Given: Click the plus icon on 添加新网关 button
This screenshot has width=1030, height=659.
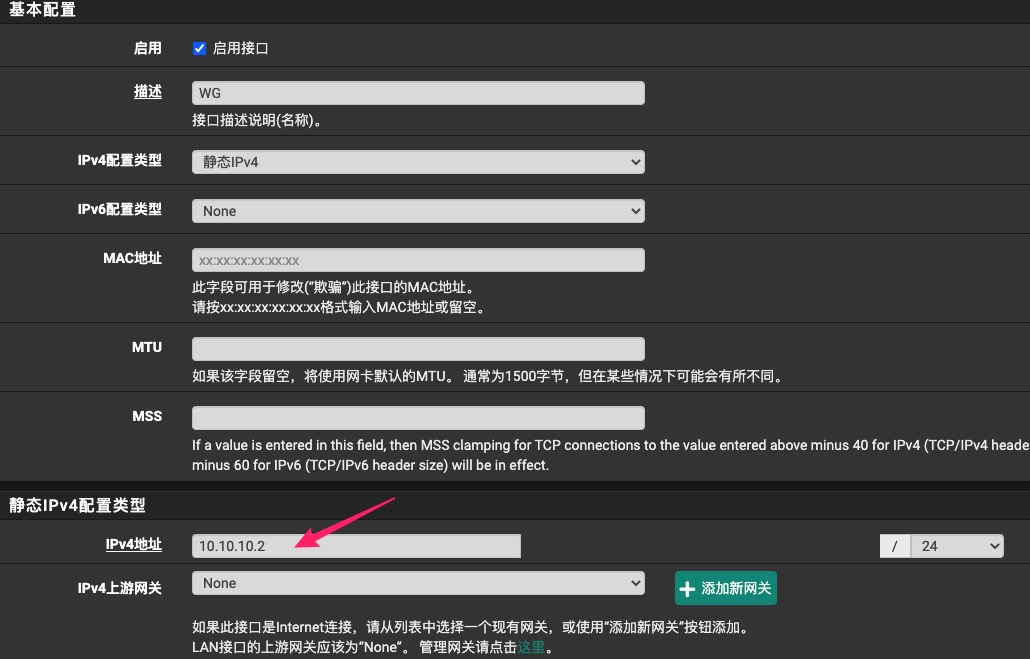Looking at the screenshot, I should 687,589.
